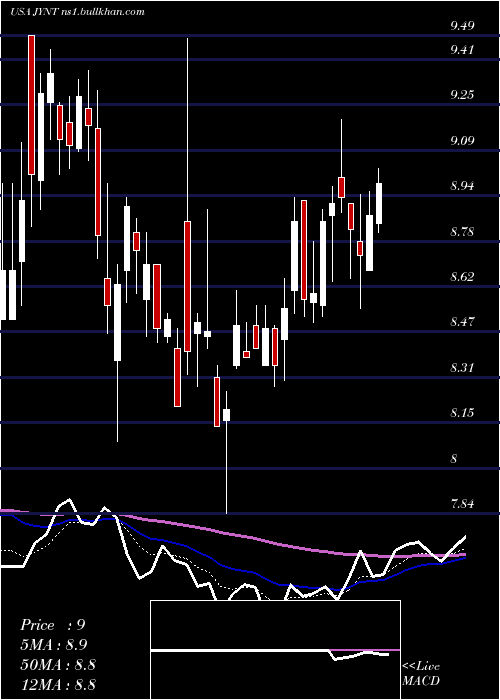The height and width of the screenshot is (700, 500).
Task: Click the 'Price : 9' readout
Action: click(53, 625)
